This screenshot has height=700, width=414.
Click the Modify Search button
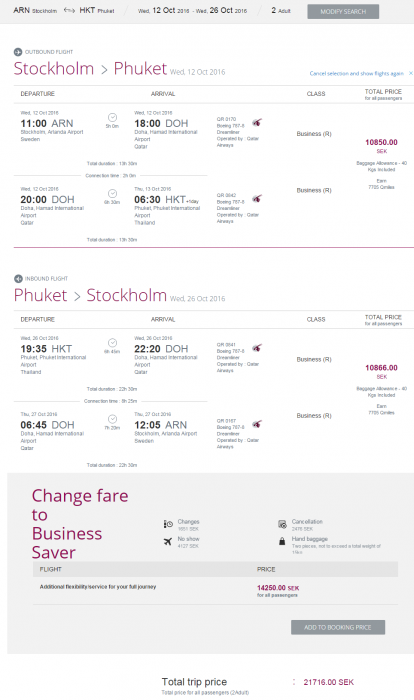pyautogui.click(x=343, y=12)
